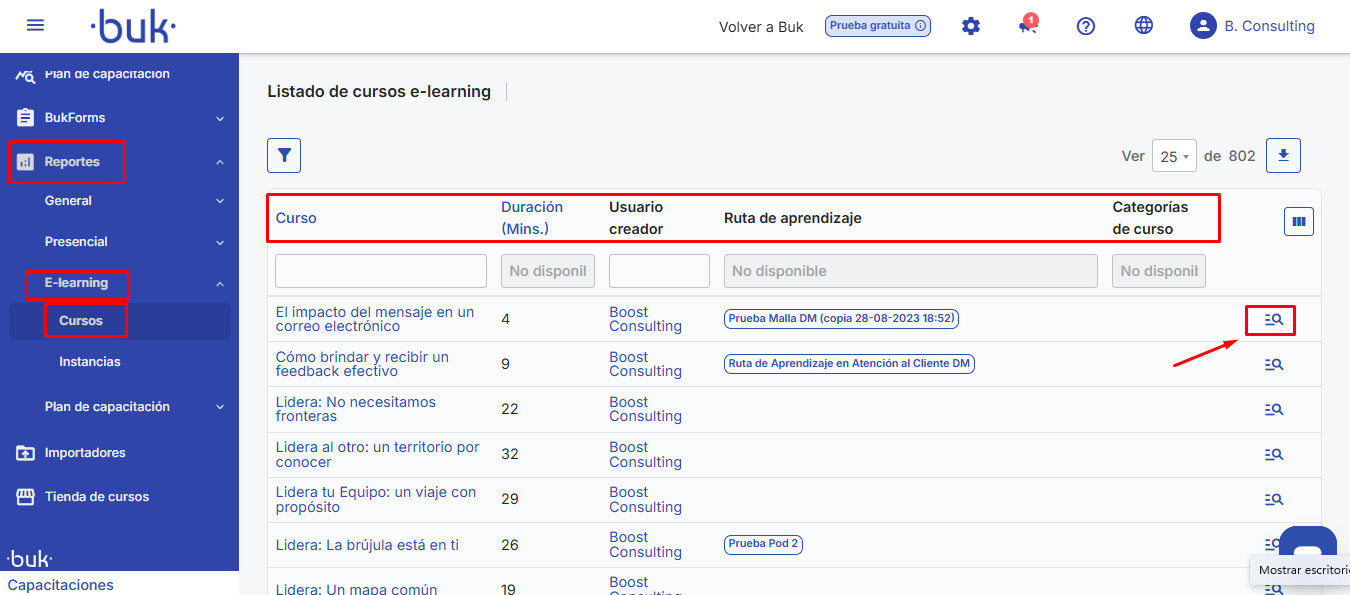The image size is (1350, 595).
Task: View details of first course row
Action: (x=1273, y=320)
